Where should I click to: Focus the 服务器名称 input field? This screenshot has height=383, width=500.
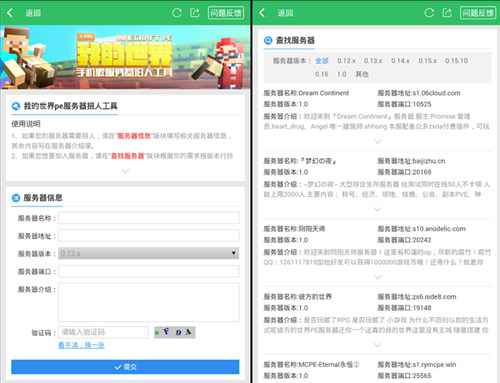pyautogui.click(x=149, y=218)
